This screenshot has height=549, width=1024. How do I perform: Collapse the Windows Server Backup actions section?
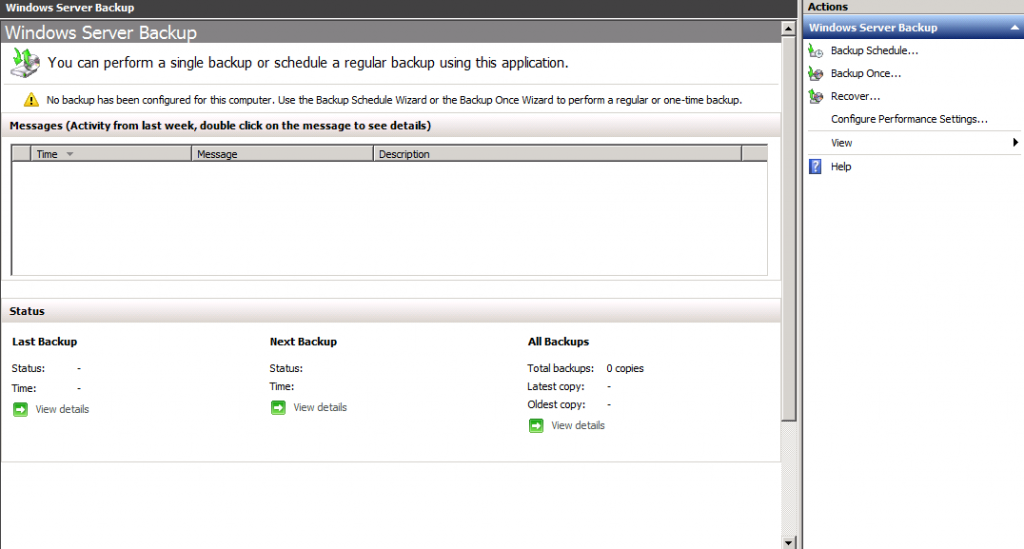[1014, 28]
